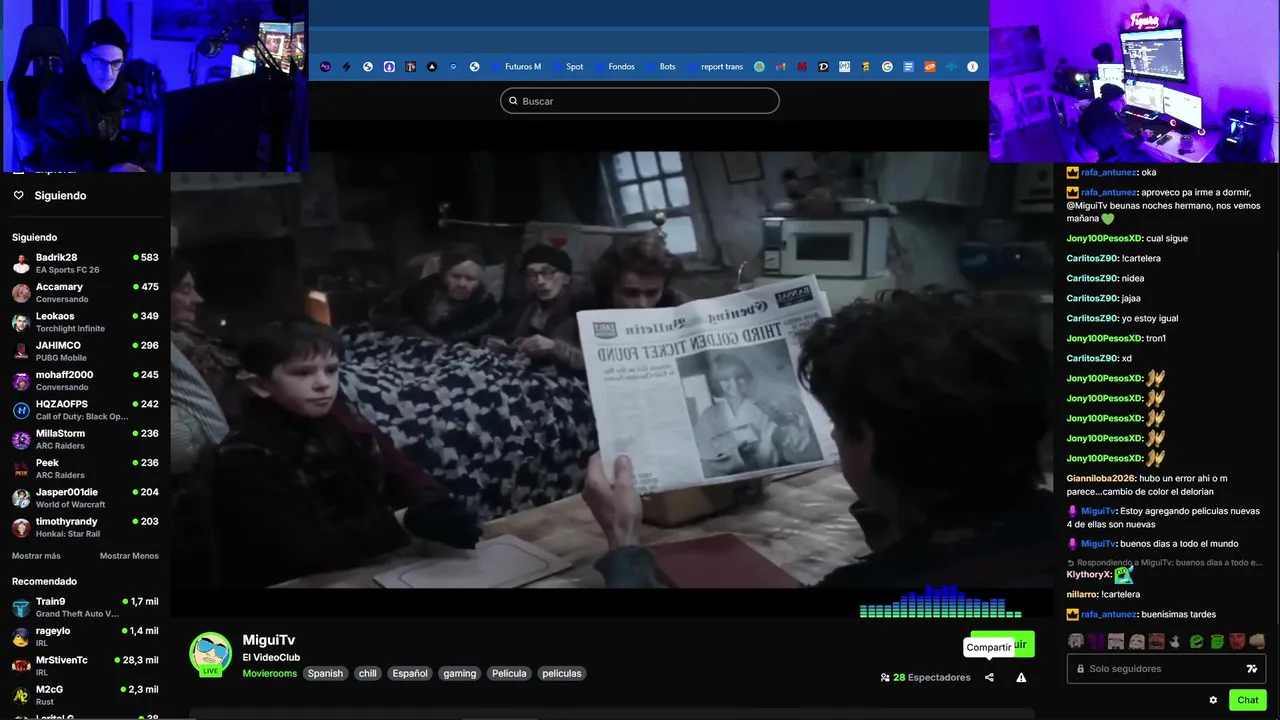Pick the white goose emote

[x=1176, y=641]
